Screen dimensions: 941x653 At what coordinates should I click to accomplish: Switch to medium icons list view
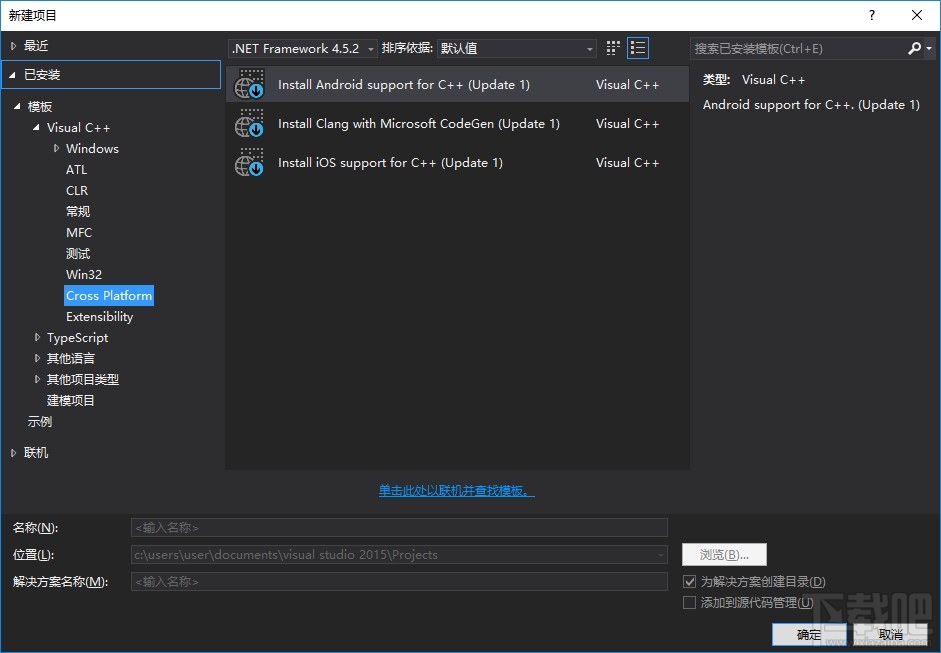638,48
